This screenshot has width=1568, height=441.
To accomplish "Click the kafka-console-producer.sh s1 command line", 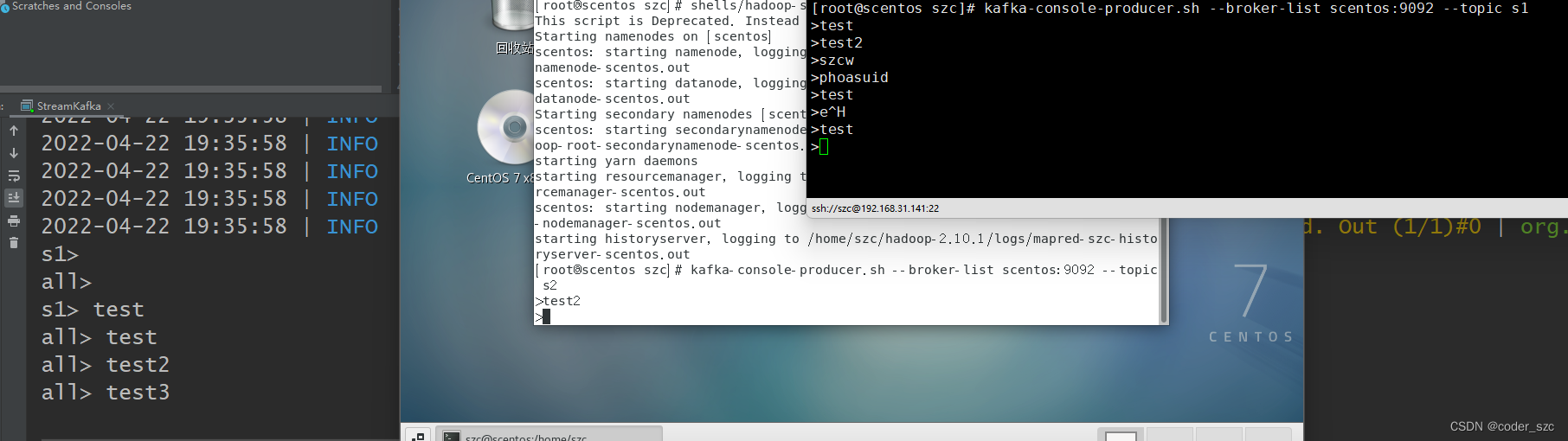I will (x=1170, y=9).
